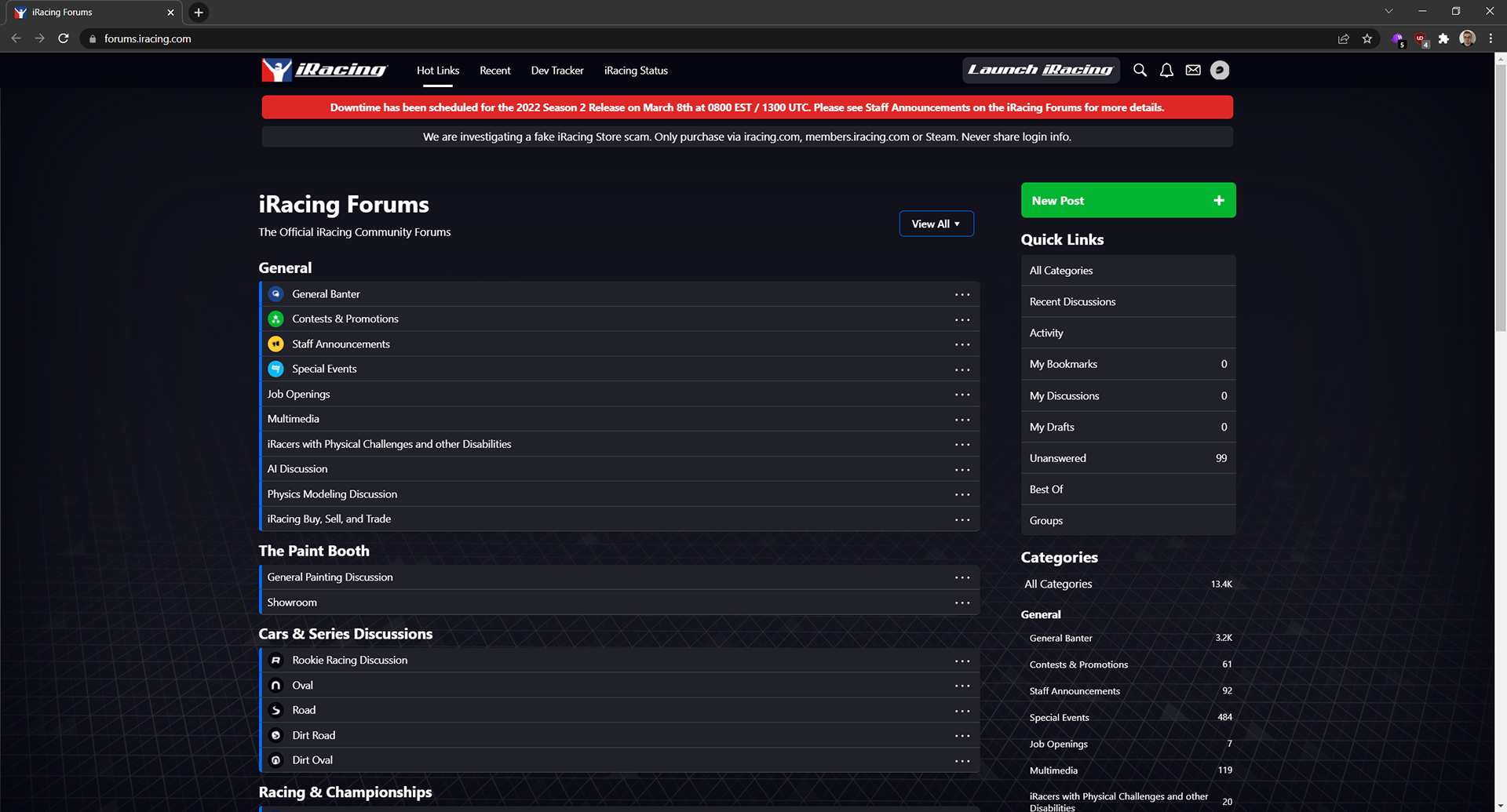
Task: Open All Categories 13.4K in sidebar
Action: (x=1128, y=584)
